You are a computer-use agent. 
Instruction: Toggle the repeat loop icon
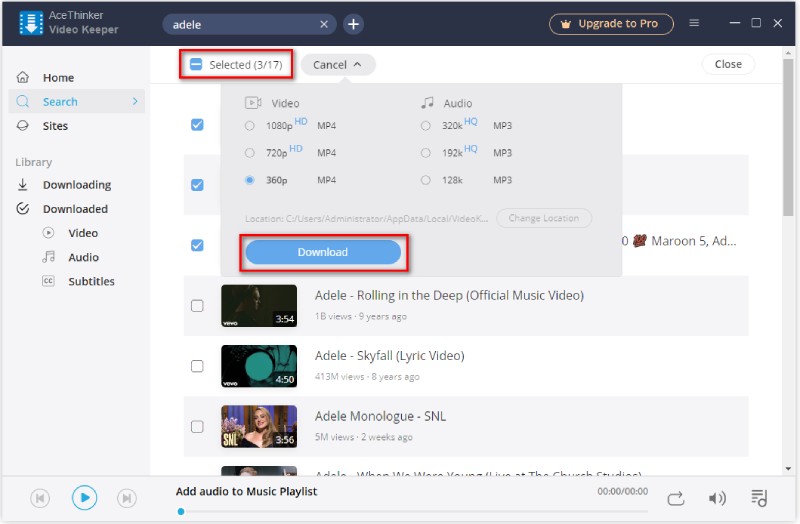(676, 498)
